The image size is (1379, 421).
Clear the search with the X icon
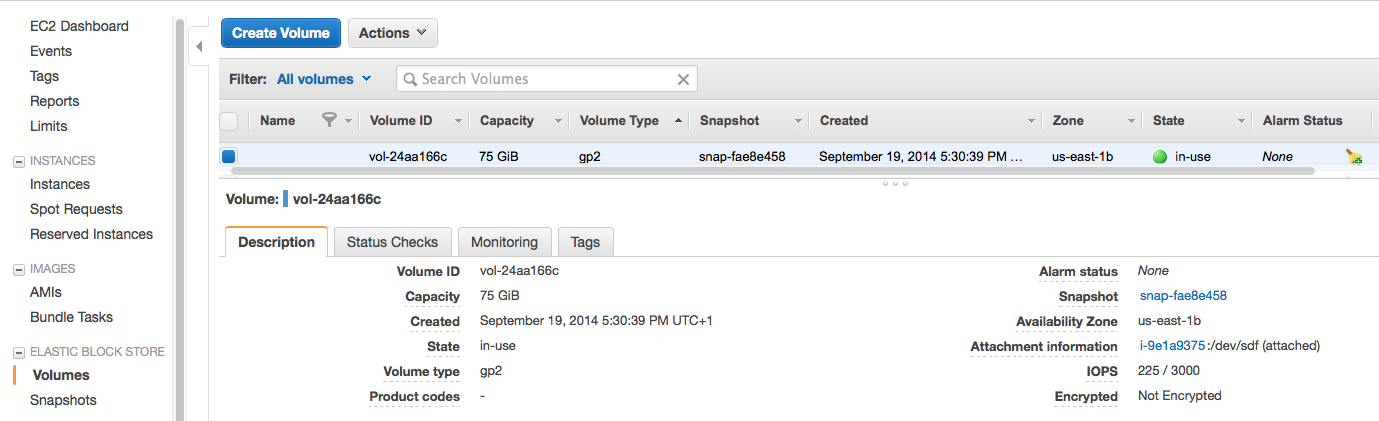tap(684, 79)
